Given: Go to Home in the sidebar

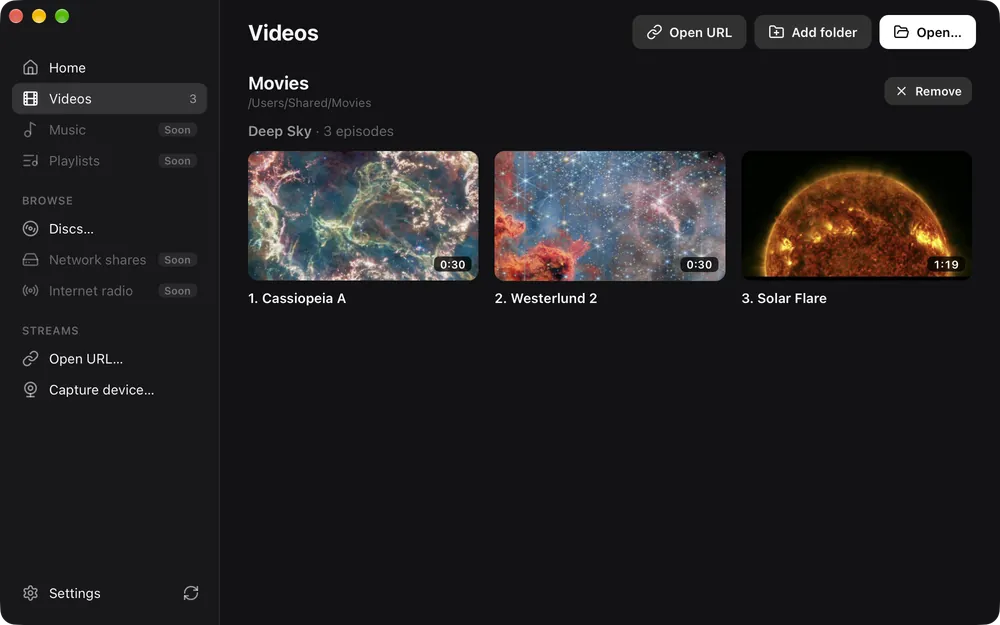Looking at the screenshot, I should 109,68.
